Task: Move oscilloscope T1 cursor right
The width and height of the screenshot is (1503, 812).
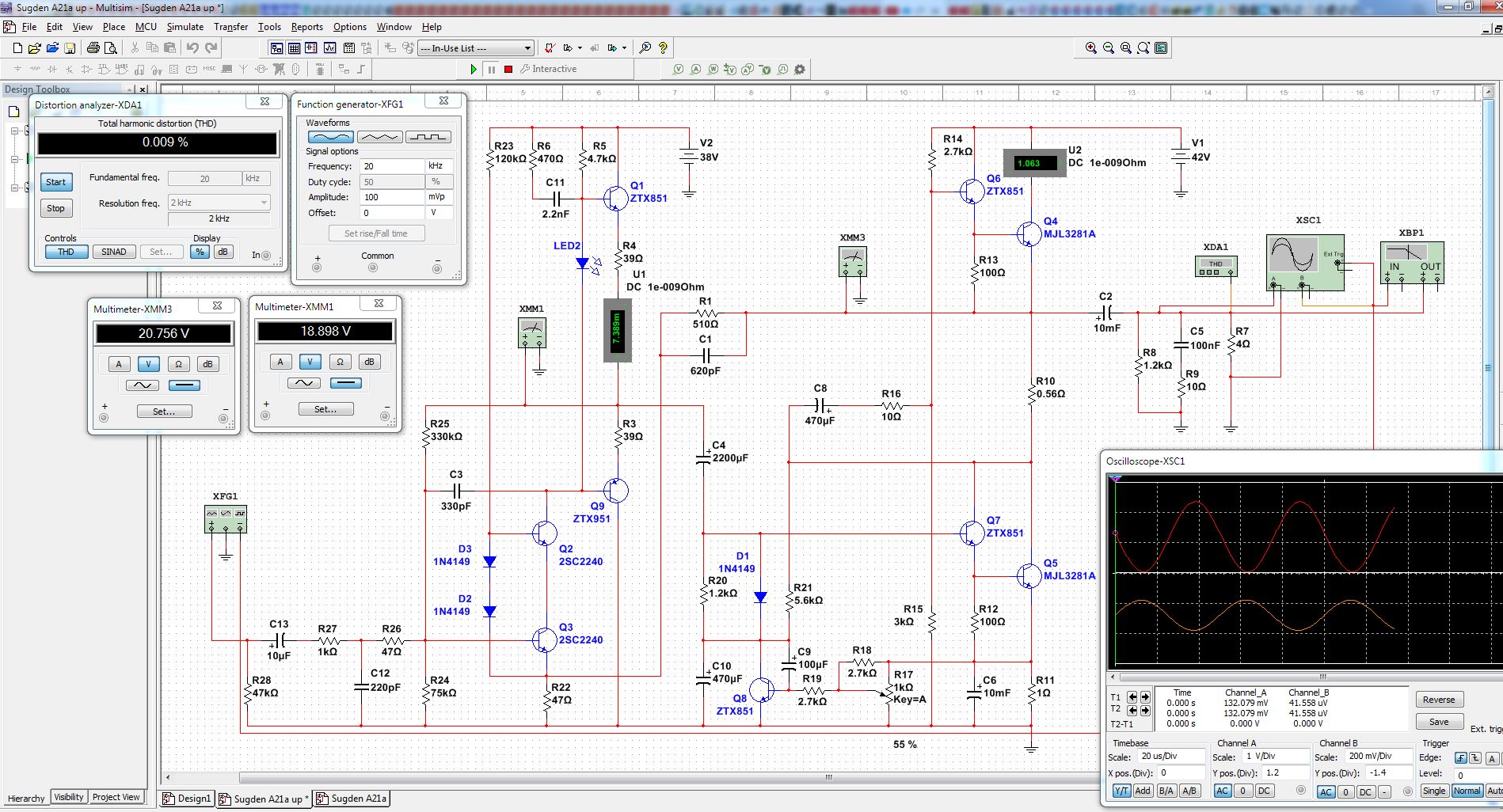Action: tap(1145, 697)
